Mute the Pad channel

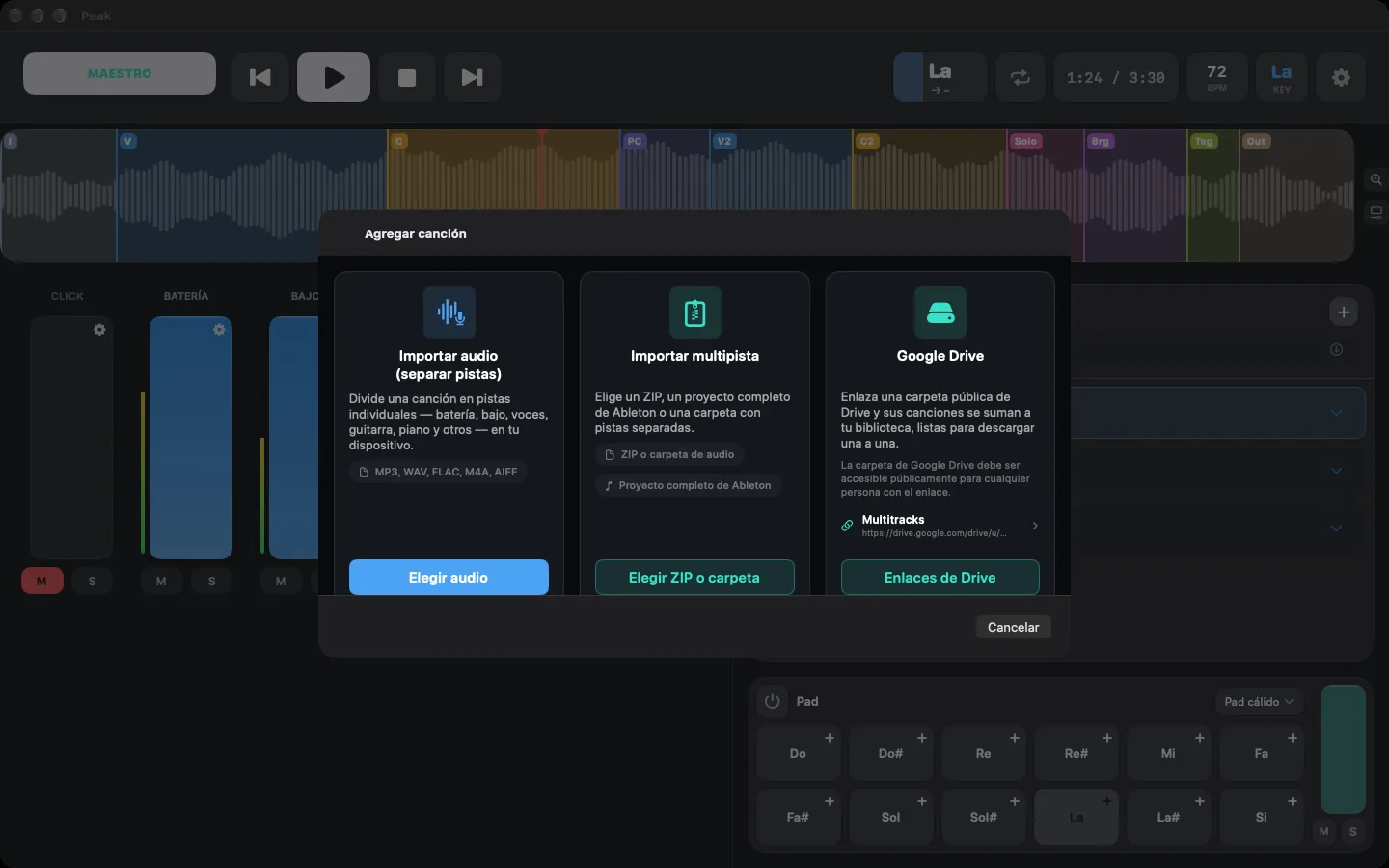tap(1324, 831)
